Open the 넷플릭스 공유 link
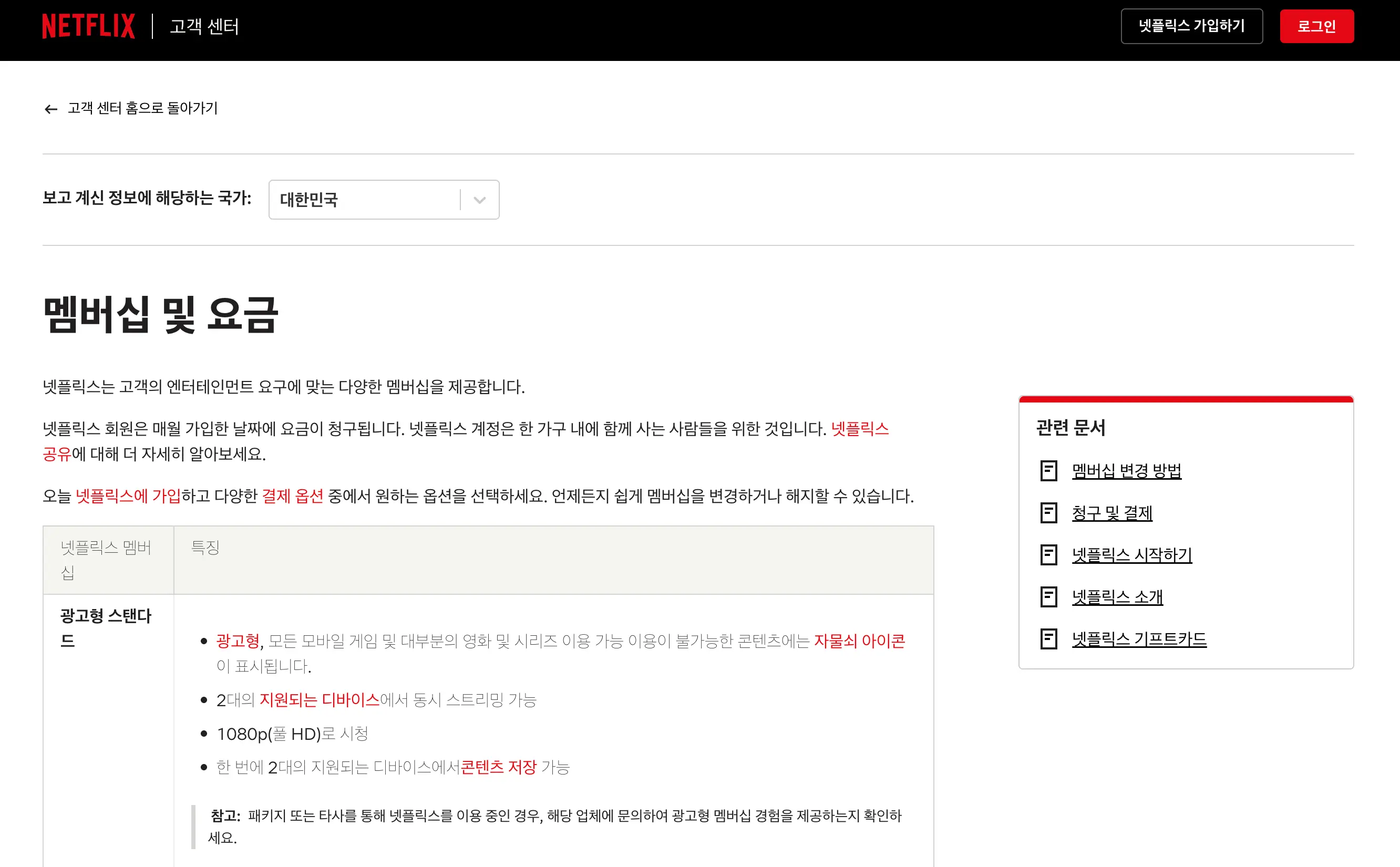 point(859,428)
